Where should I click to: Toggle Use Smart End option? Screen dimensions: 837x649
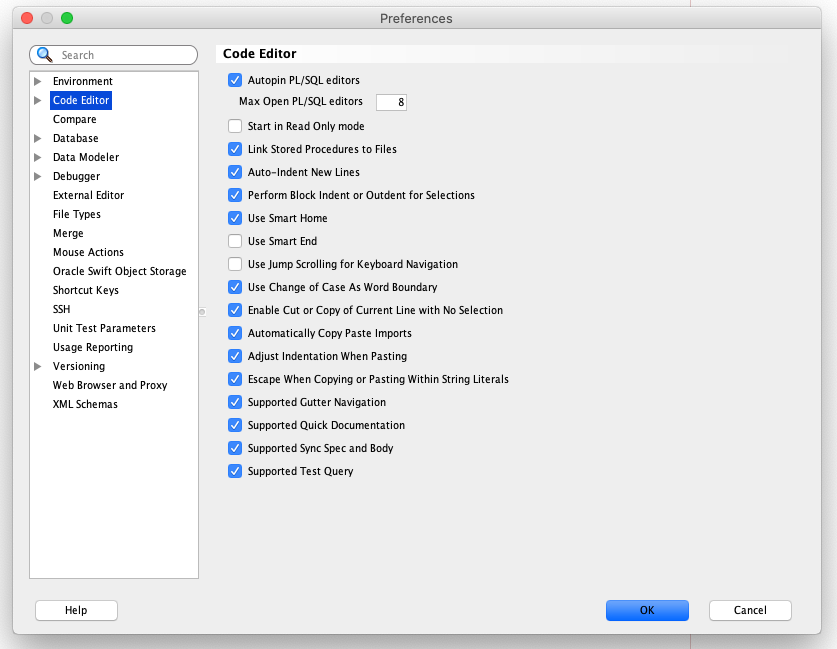point(235,241)
